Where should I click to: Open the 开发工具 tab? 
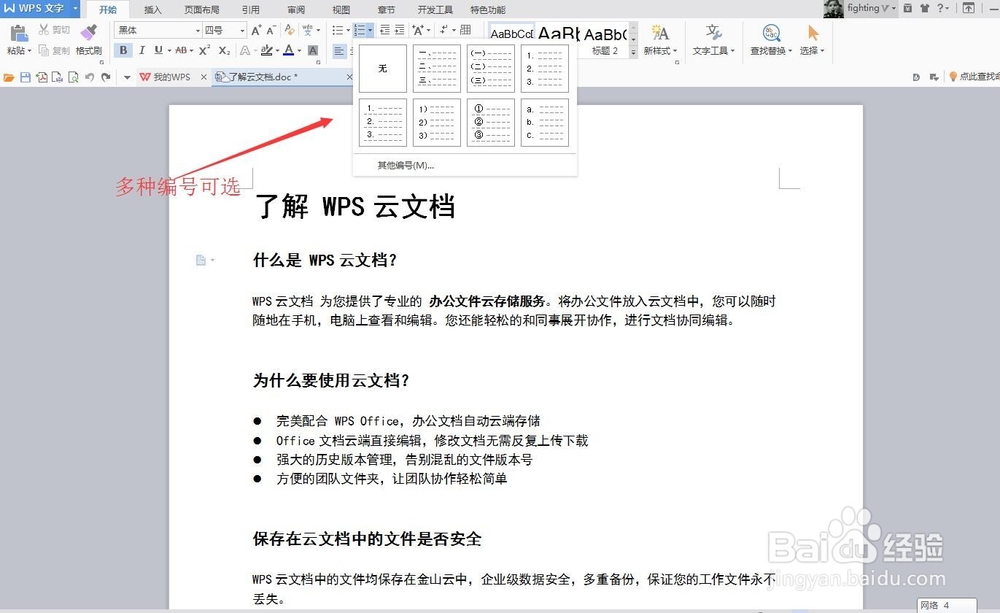(x=435, y=10)
